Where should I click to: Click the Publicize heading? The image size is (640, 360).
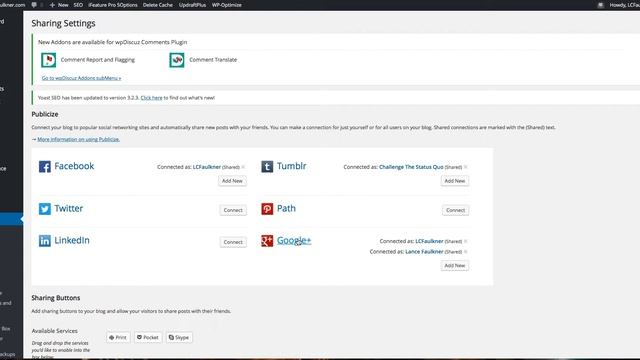pyautogui.click(x=45, y=114)
